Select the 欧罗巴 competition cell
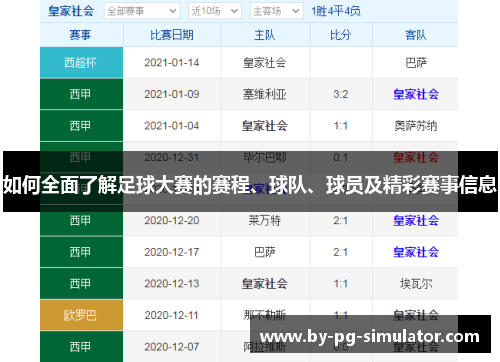The height and width of the screenshot is (362, 500). pyautogui.click(x=81, y=315)
